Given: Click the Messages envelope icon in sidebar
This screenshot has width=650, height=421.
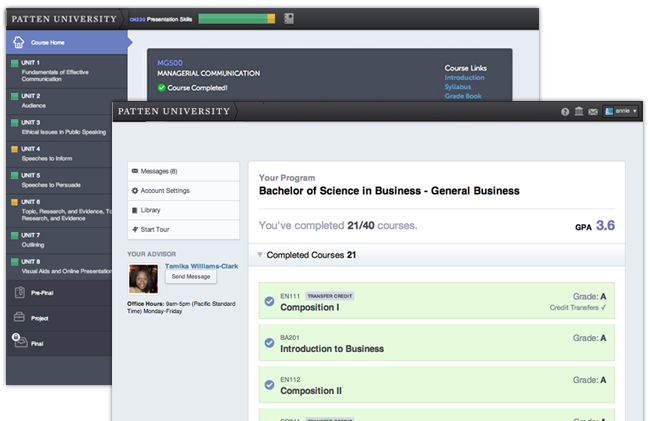Looking at the screenshot, I should [x=135, y=171].
